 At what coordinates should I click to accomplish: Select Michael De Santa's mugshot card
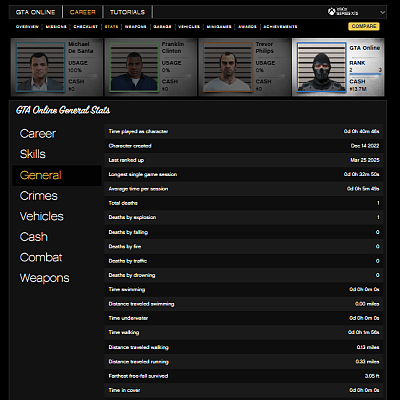(x=57, y=67)
